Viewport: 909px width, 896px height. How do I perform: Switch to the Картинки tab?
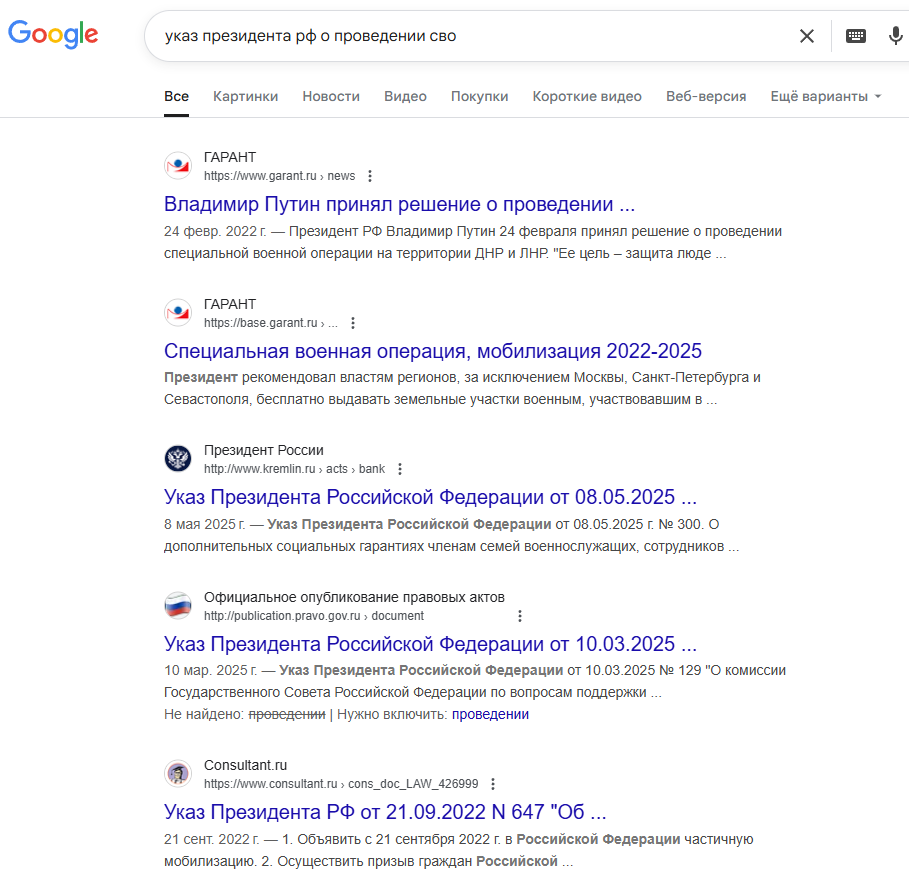coord(245,96)
